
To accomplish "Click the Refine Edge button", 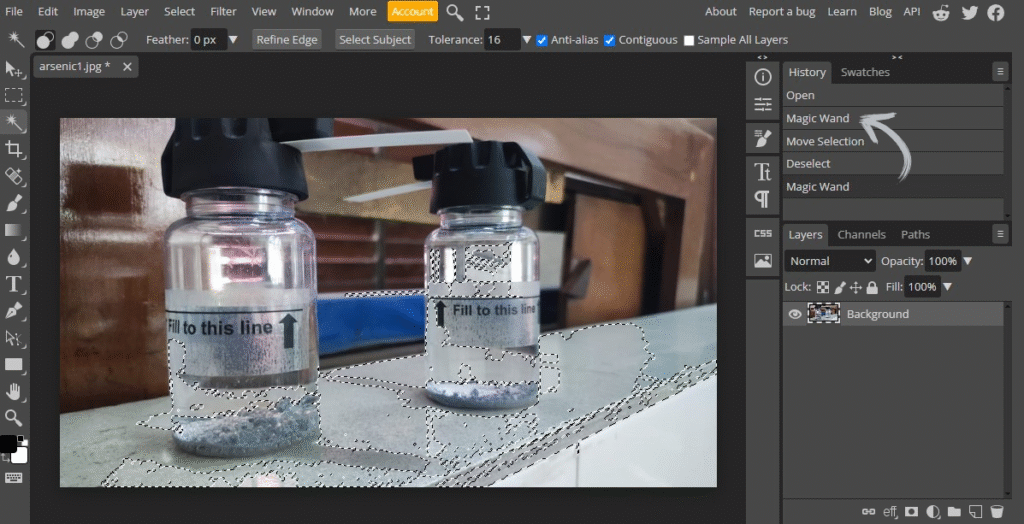I will click(x=286, y=40).
